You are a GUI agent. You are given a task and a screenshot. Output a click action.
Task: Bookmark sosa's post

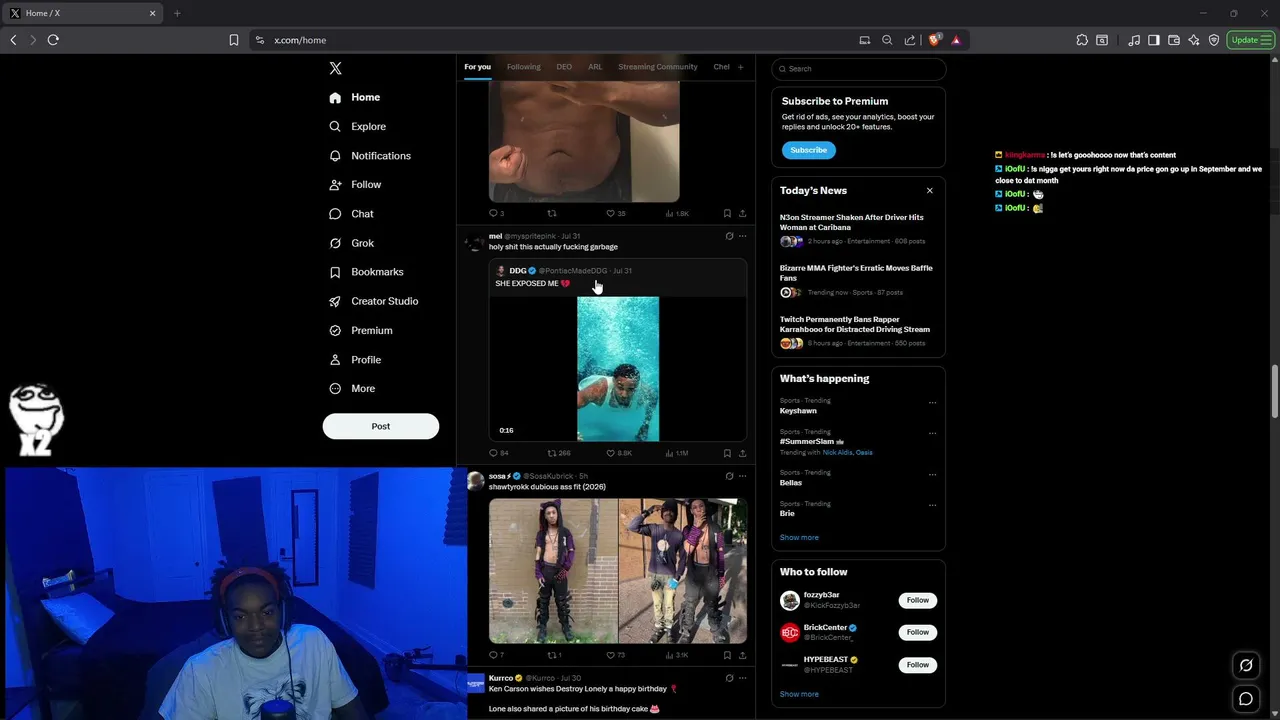[727, 655]
